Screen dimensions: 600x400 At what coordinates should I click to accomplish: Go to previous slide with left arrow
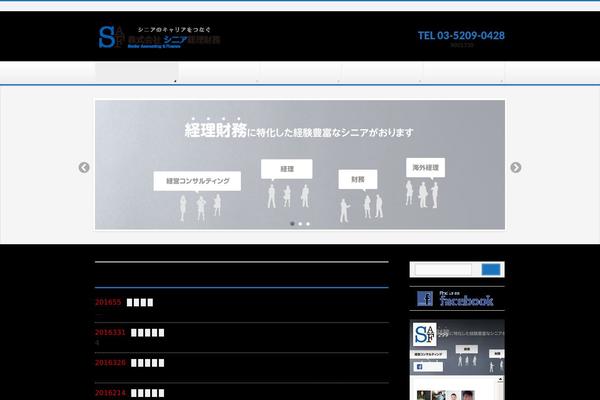(84, 167)
